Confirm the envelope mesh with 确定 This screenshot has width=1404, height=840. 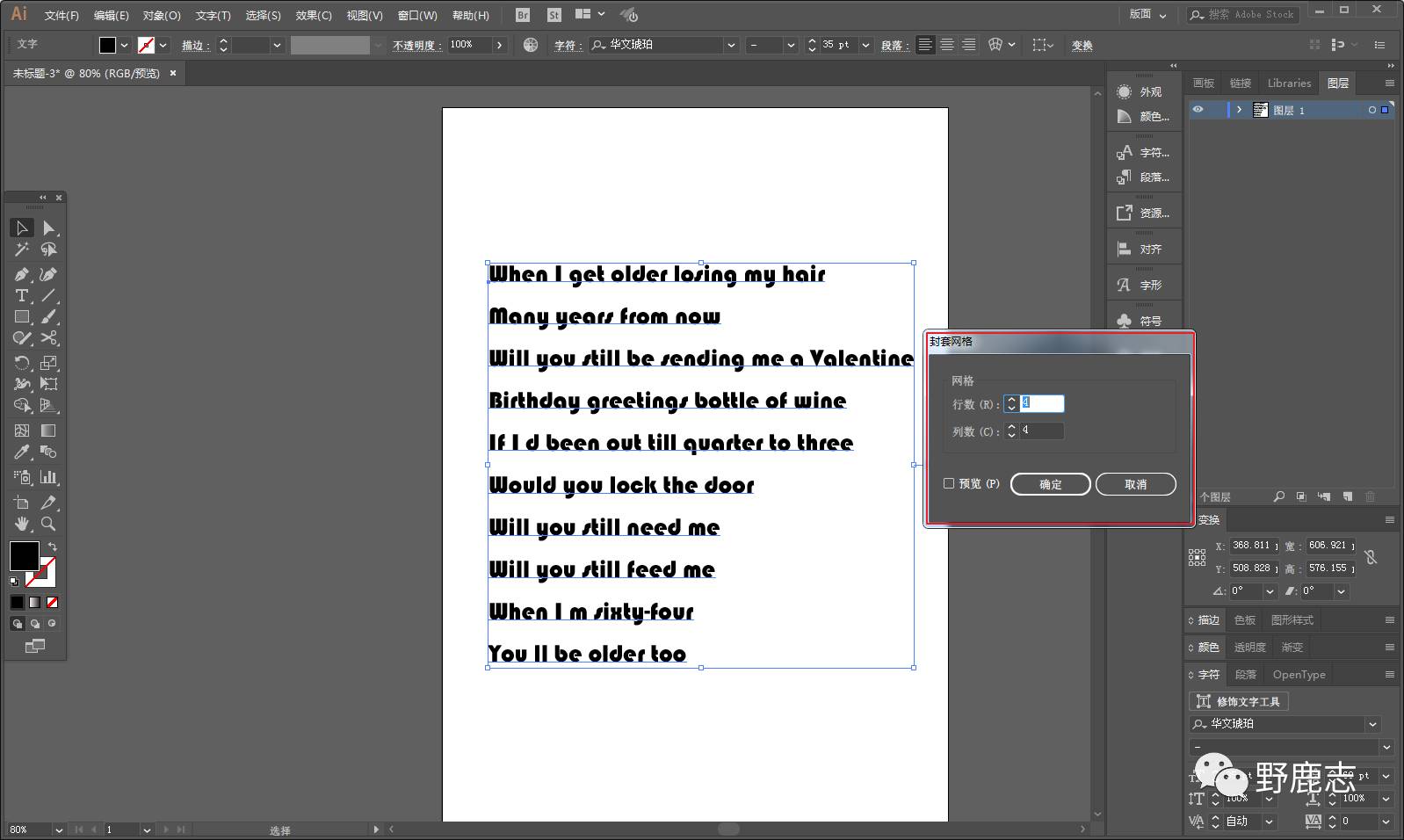[1050, 484]
